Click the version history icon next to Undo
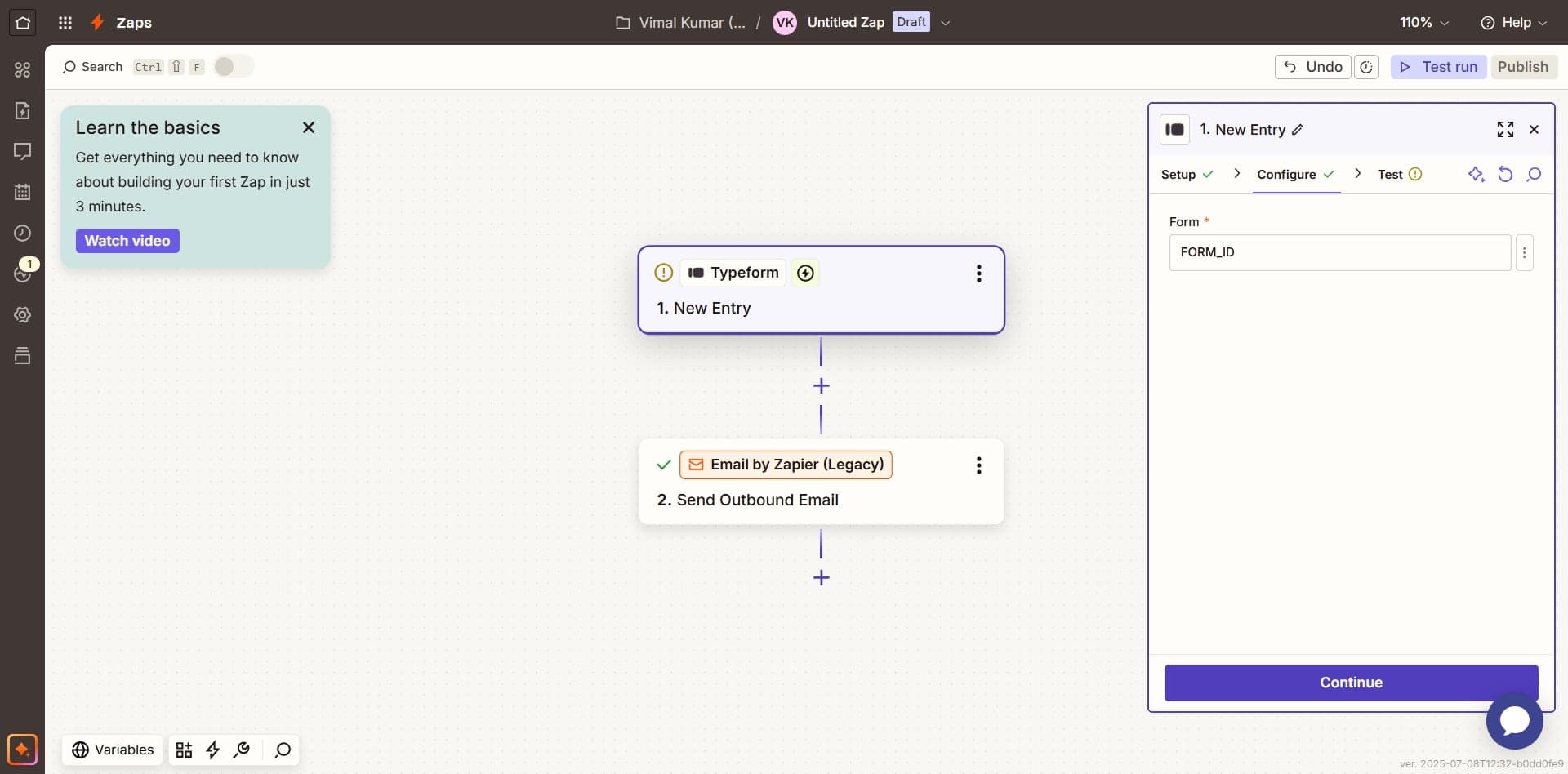The image size is (1568, 774). pyautogui.click(x=1365, y=67)
